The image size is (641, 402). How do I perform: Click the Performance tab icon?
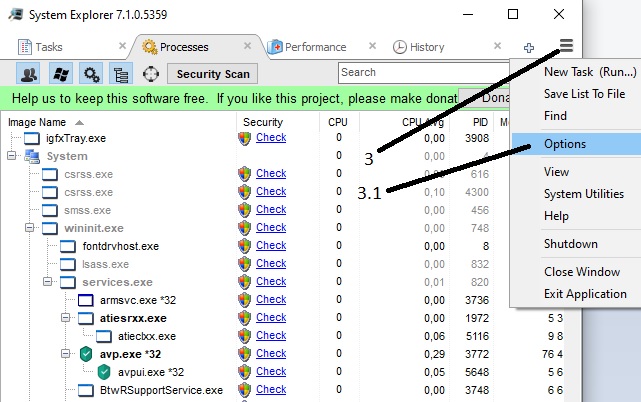point(275,47)
